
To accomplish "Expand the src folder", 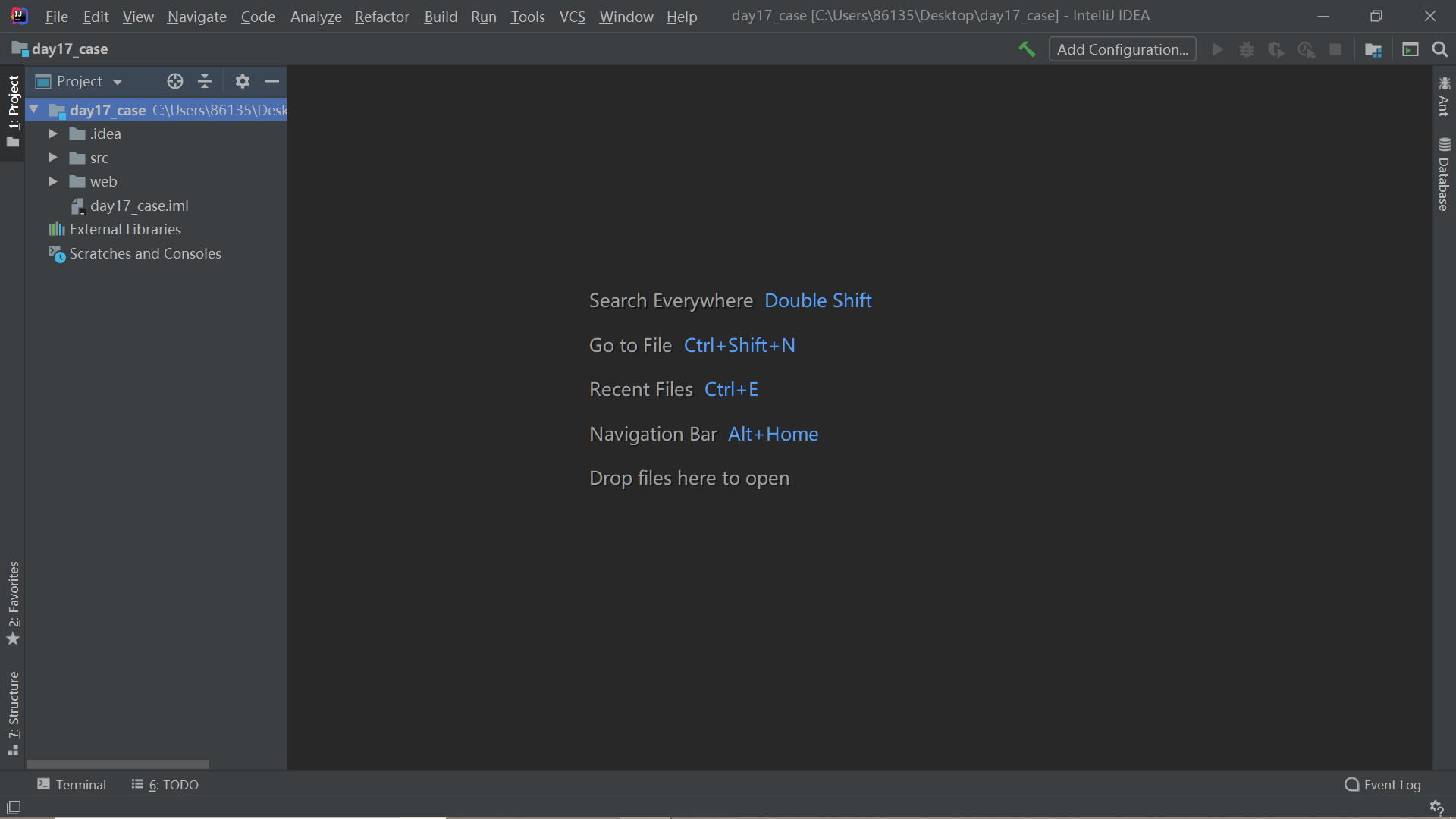I will [52, 158].
